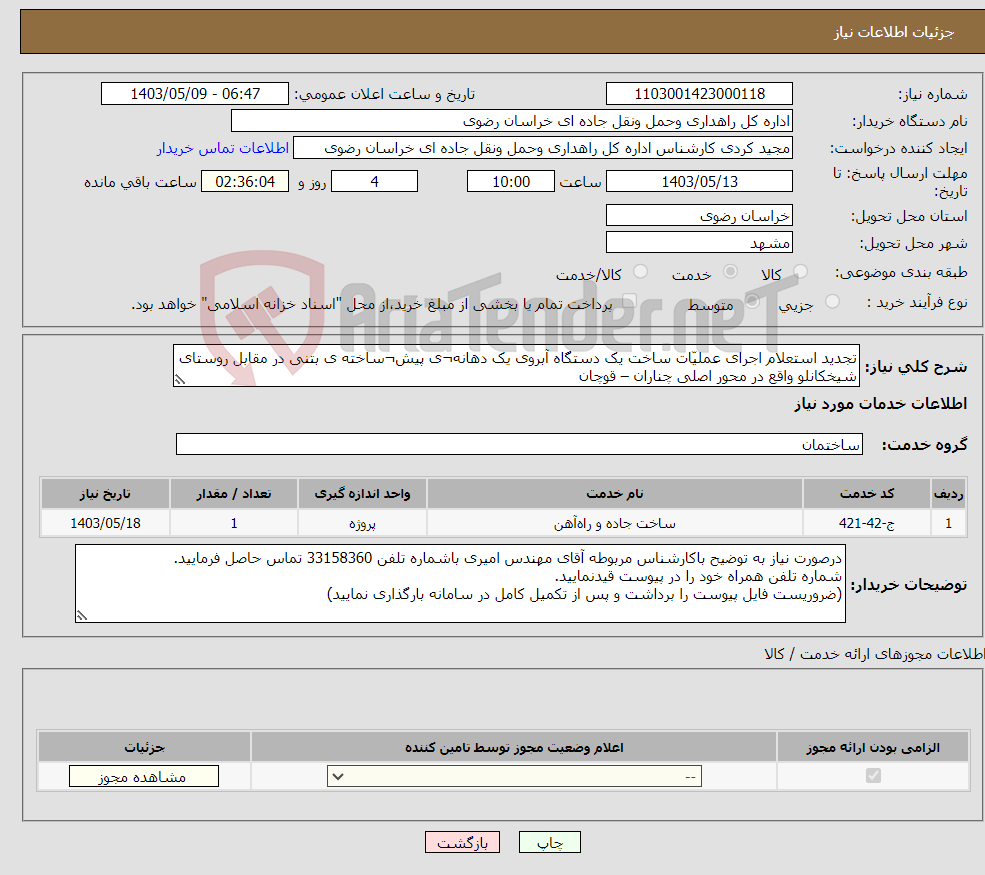Click service name cell ساخت جاده و راه‌آهن
The width and height of the screenshot is (985, 875).
click(615, 523)
